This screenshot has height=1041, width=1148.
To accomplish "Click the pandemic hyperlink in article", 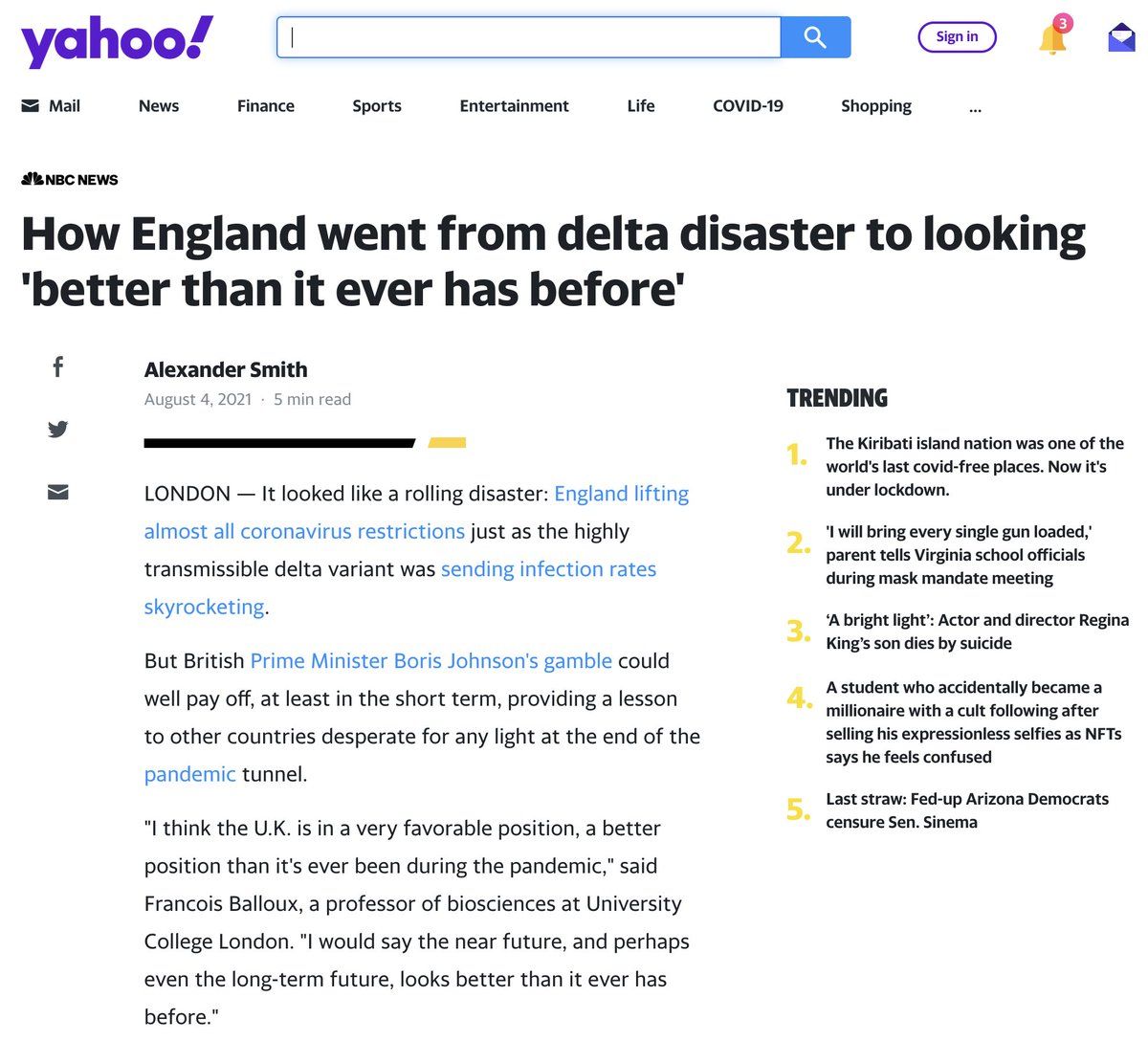I will (189, 774).
